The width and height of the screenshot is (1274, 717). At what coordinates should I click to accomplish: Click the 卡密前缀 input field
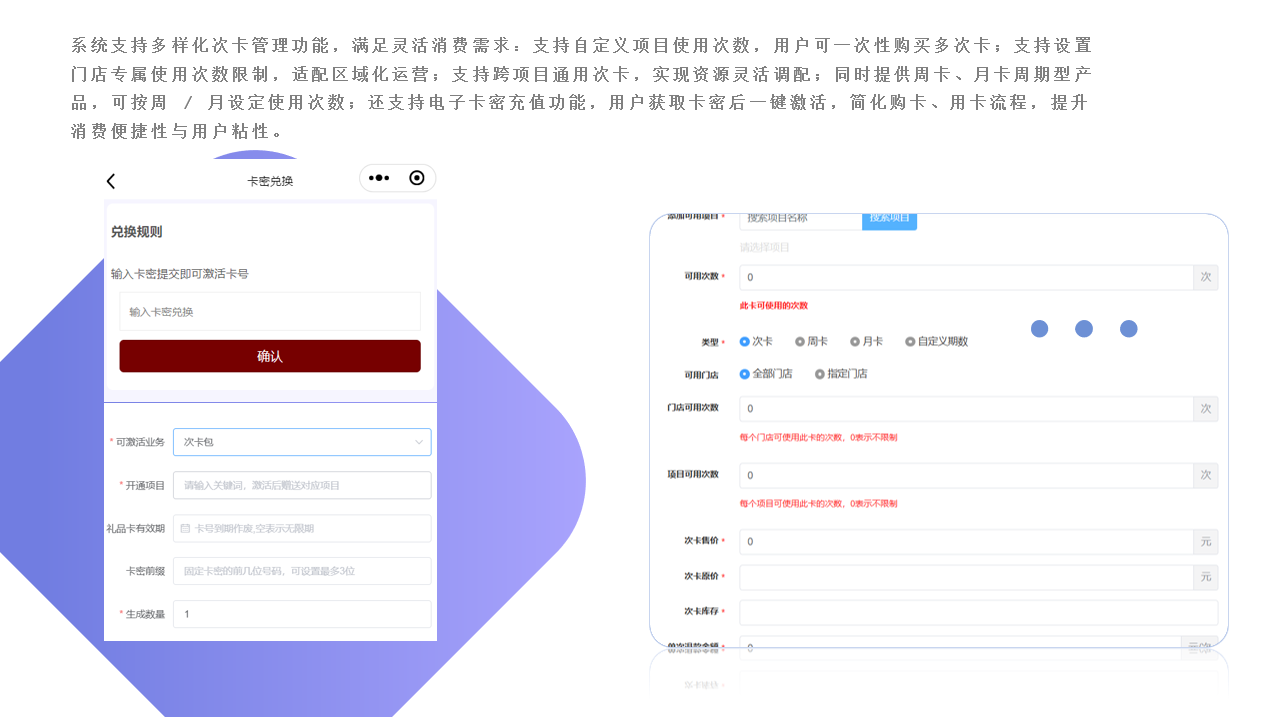(302, 571)
